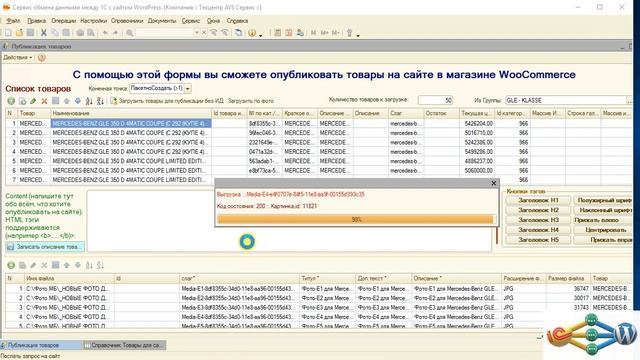
Task: Click the New document icon in main toolbar
Action: tap(8, 33)
